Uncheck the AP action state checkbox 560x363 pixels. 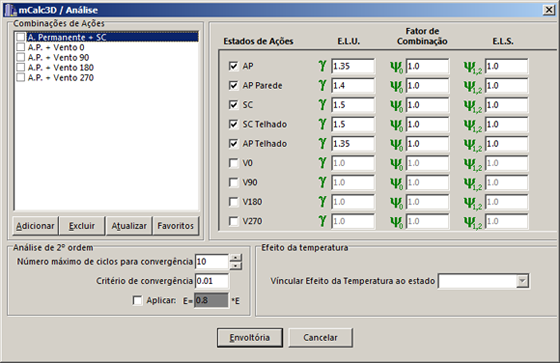(x=233, y=66)
